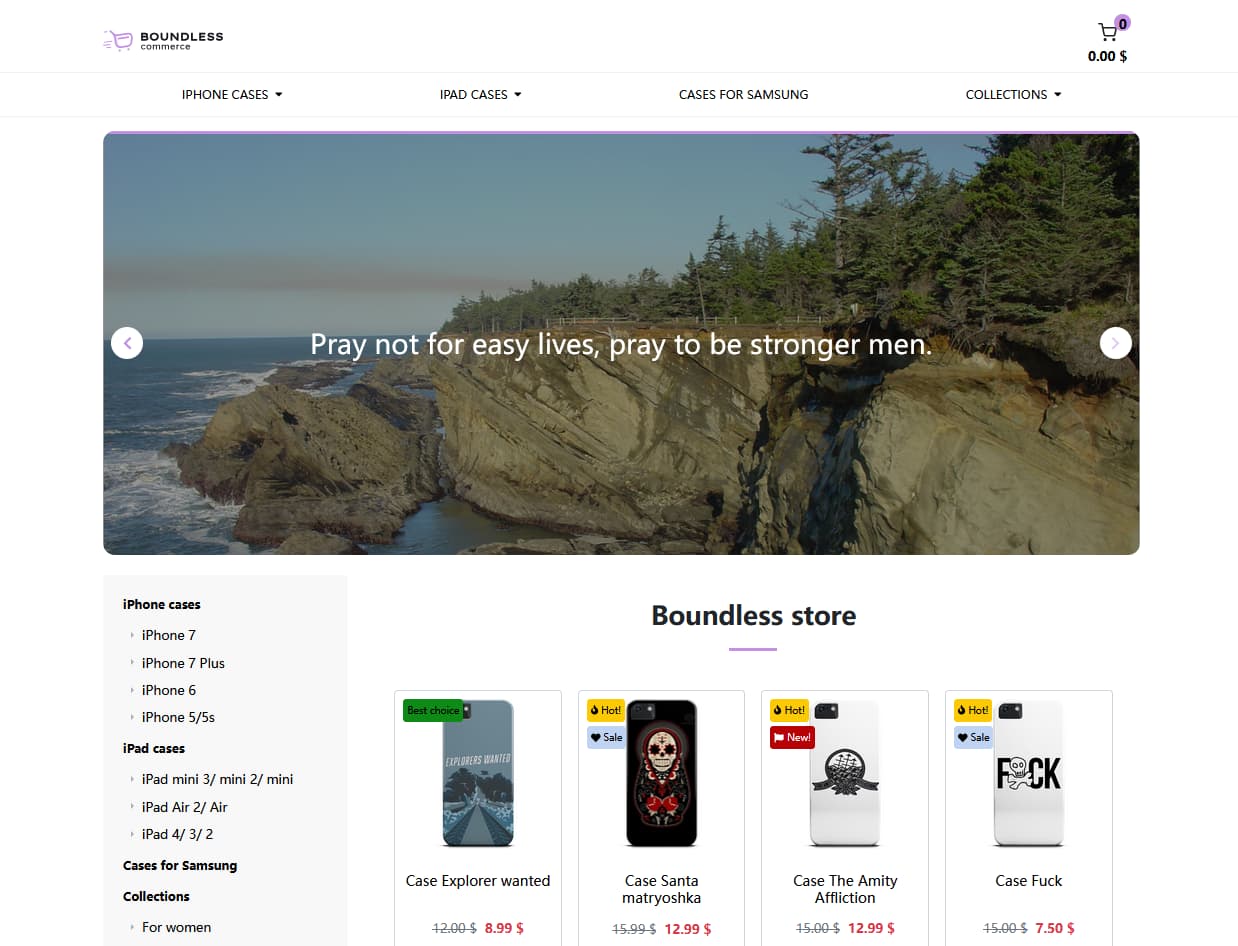The width and height of the screenshot is (1238, 946).
Task: Click the 'Best choice' badge on Case Explorer wanted
Action: point(433,710)
